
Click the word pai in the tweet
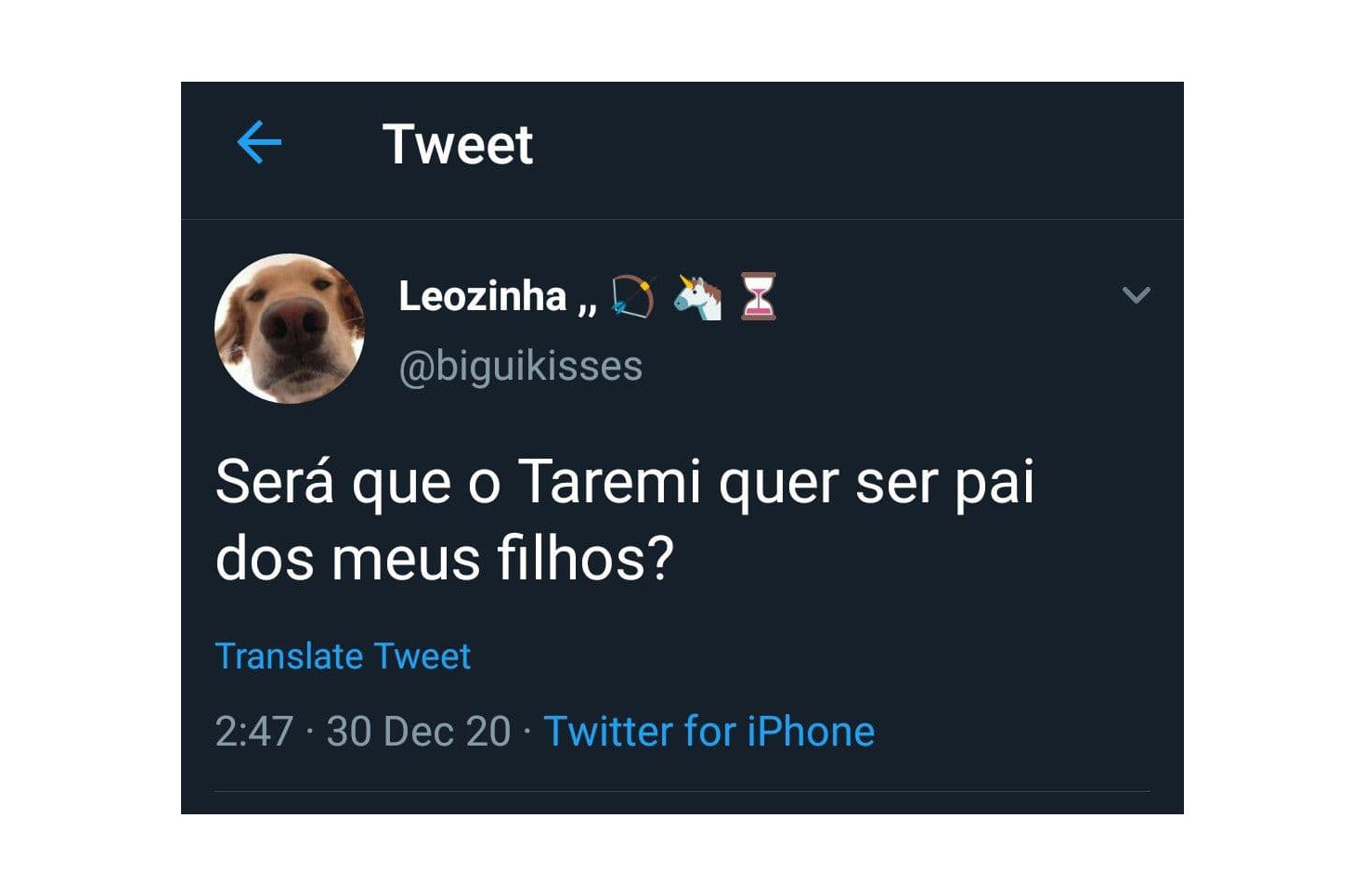(x=994, y=485)
